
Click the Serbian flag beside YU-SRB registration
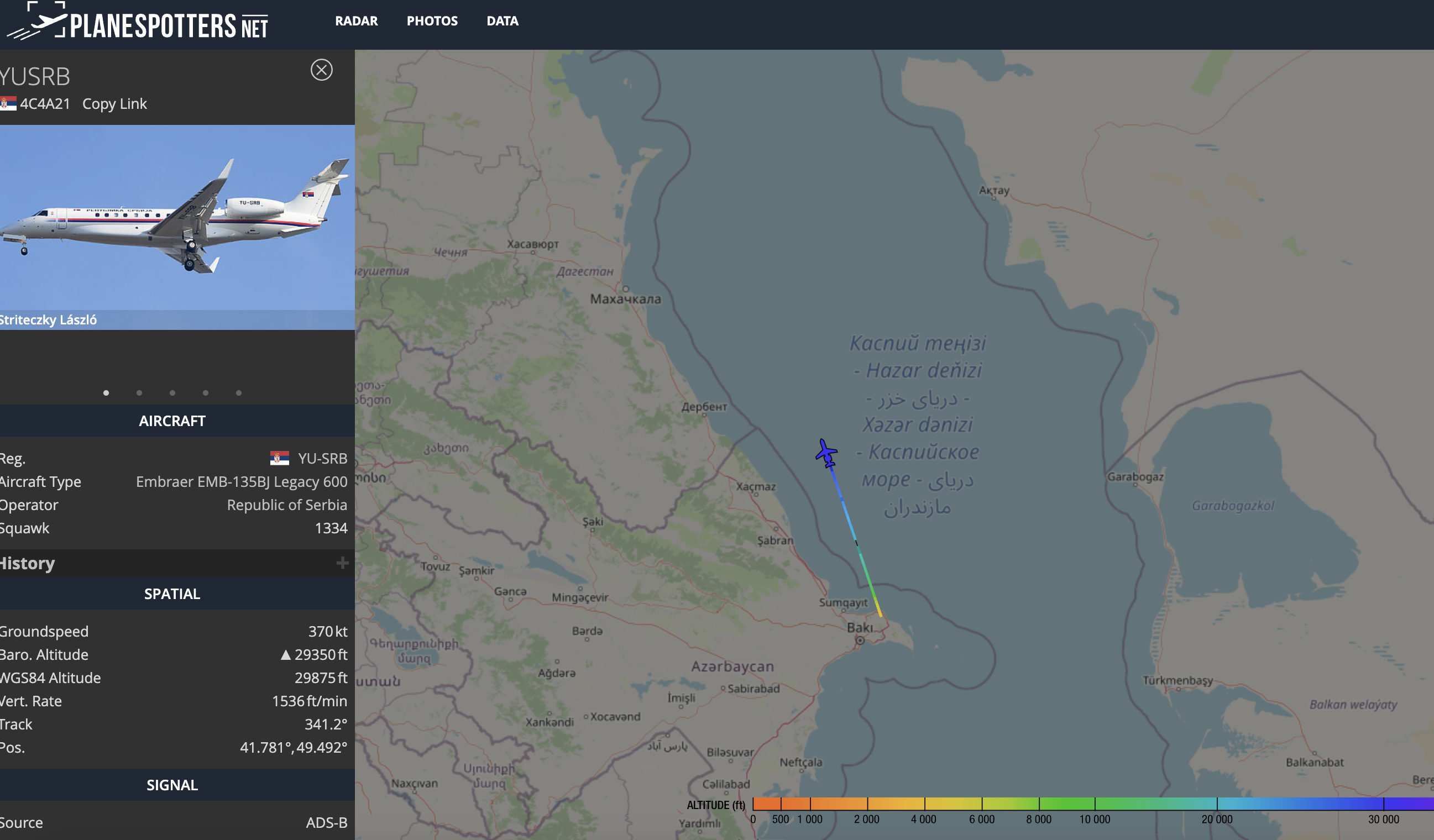click(279, 458)
